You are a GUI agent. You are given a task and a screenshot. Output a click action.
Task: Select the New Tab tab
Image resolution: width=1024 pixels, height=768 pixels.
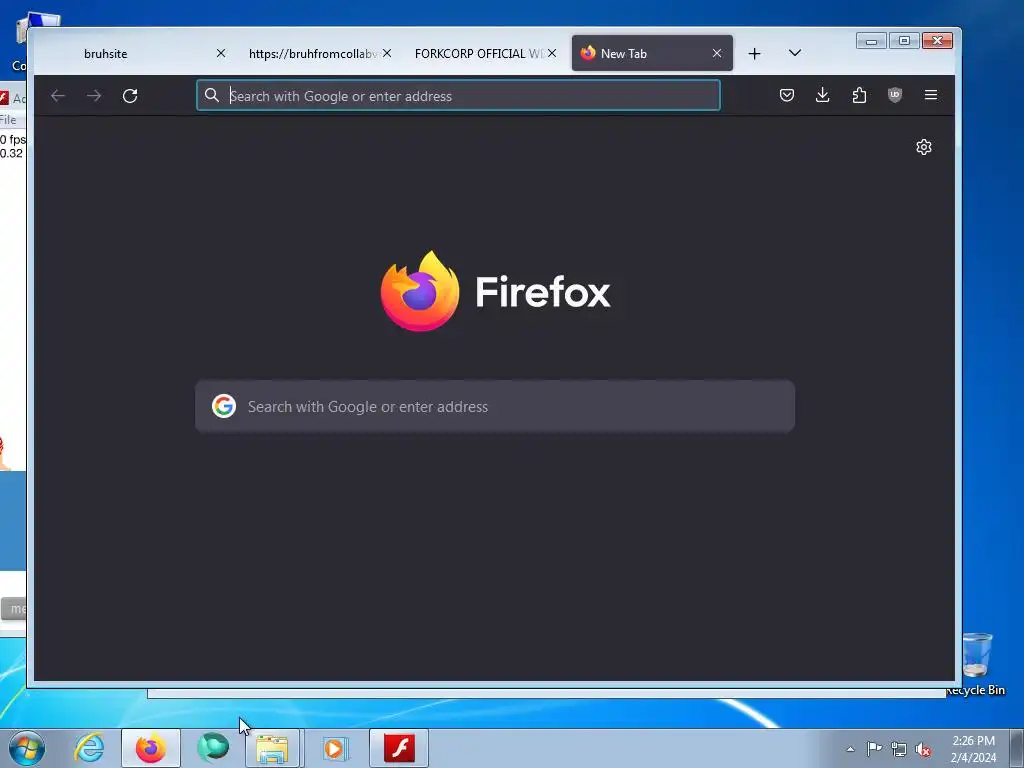pos(652,54)
